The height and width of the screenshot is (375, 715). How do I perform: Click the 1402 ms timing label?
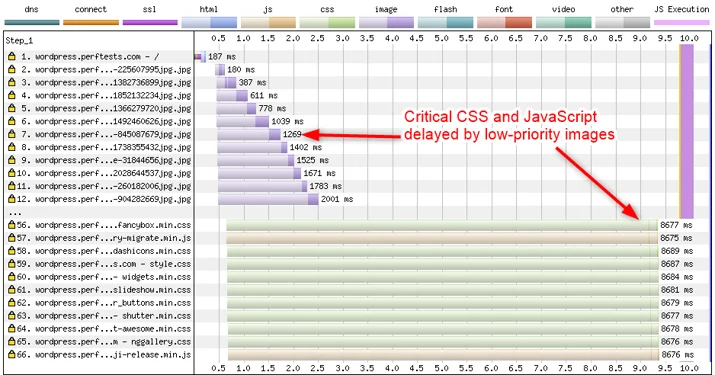[x=306, y=147]
